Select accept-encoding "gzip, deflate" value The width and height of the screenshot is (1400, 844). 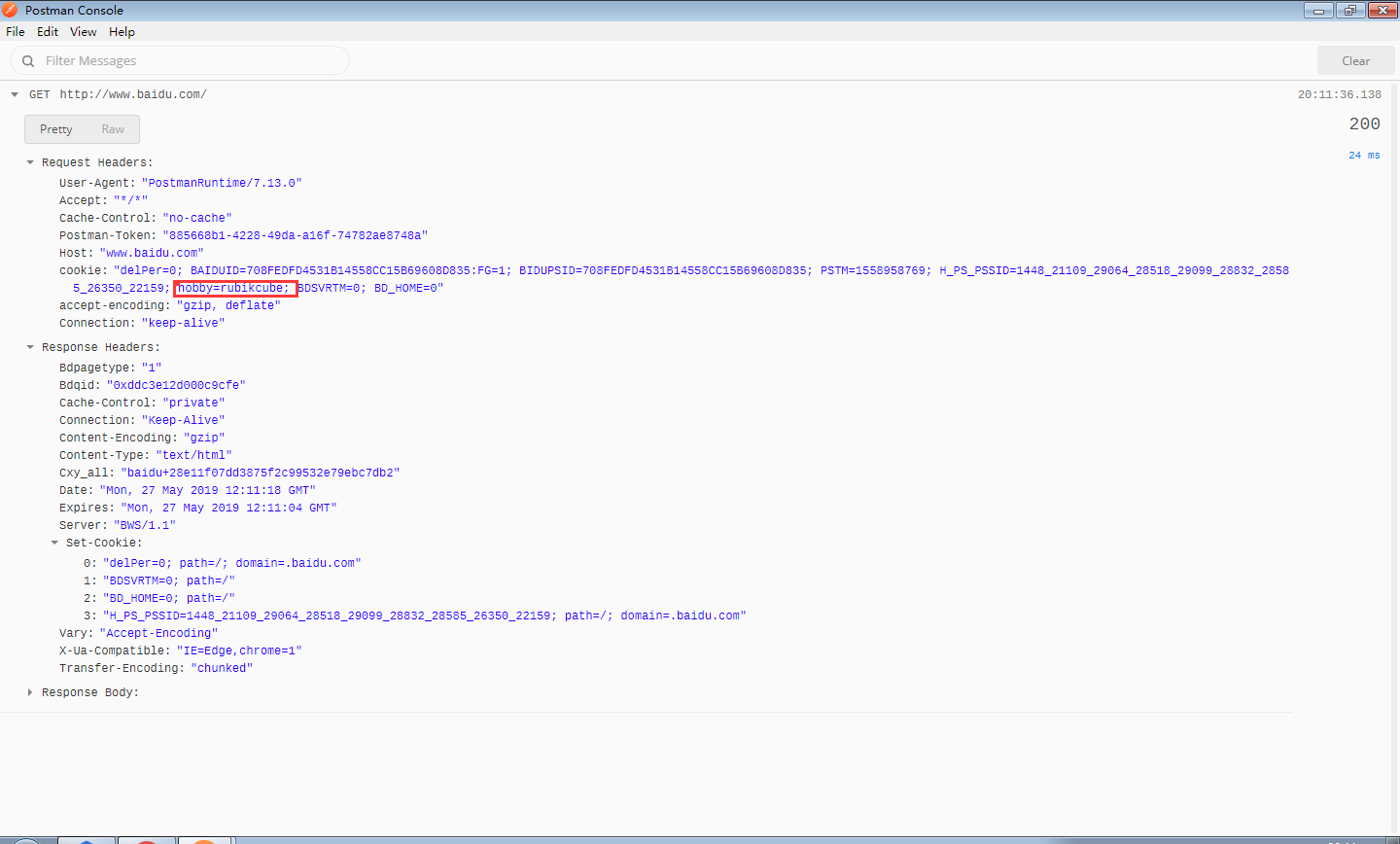(228, 305)
